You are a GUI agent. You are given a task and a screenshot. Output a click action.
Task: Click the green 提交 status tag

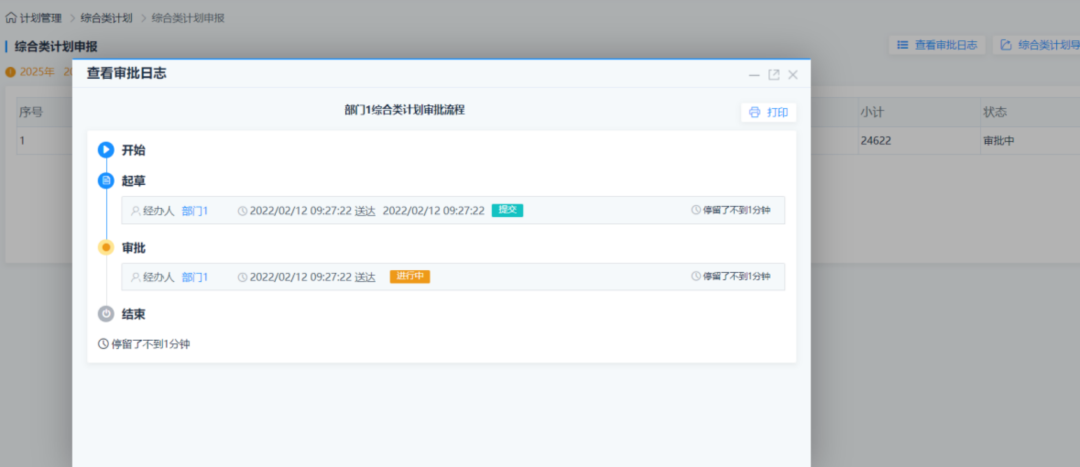click(507, 210)
